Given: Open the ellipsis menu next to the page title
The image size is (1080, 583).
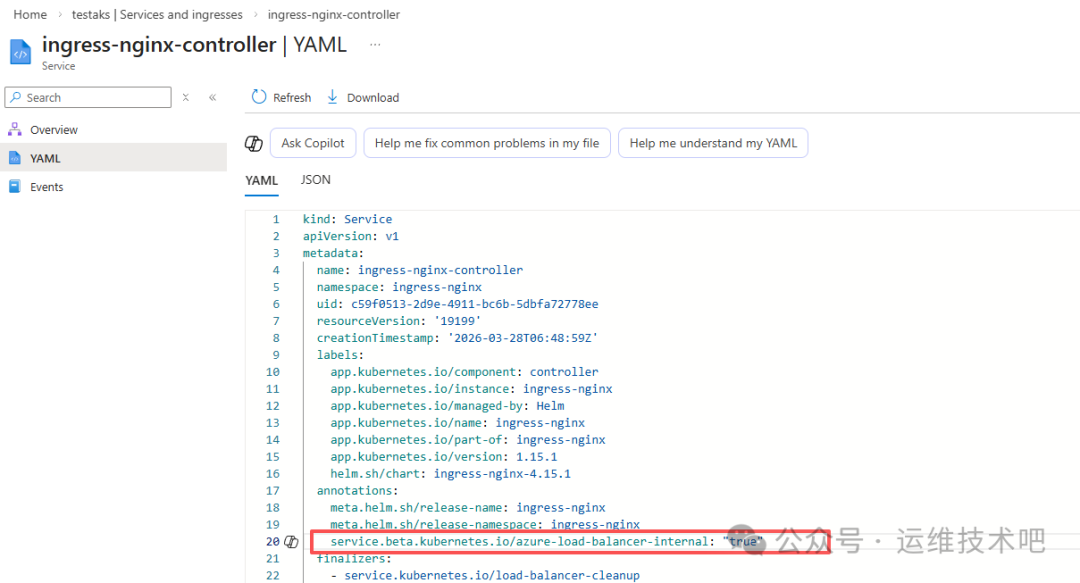Looking at the screenshot, I should [376, 44].
